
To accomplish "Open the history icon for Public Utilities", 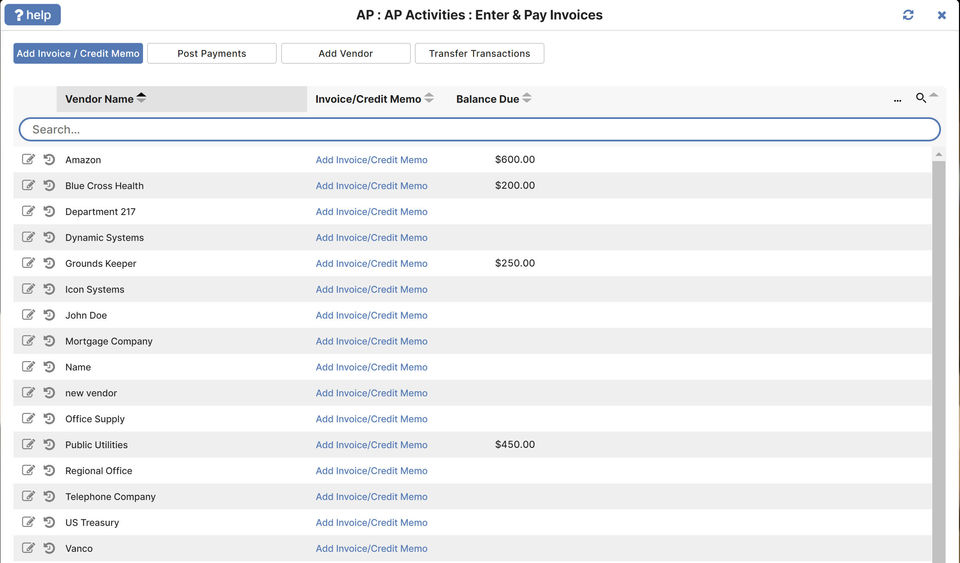I will [49, 445].
